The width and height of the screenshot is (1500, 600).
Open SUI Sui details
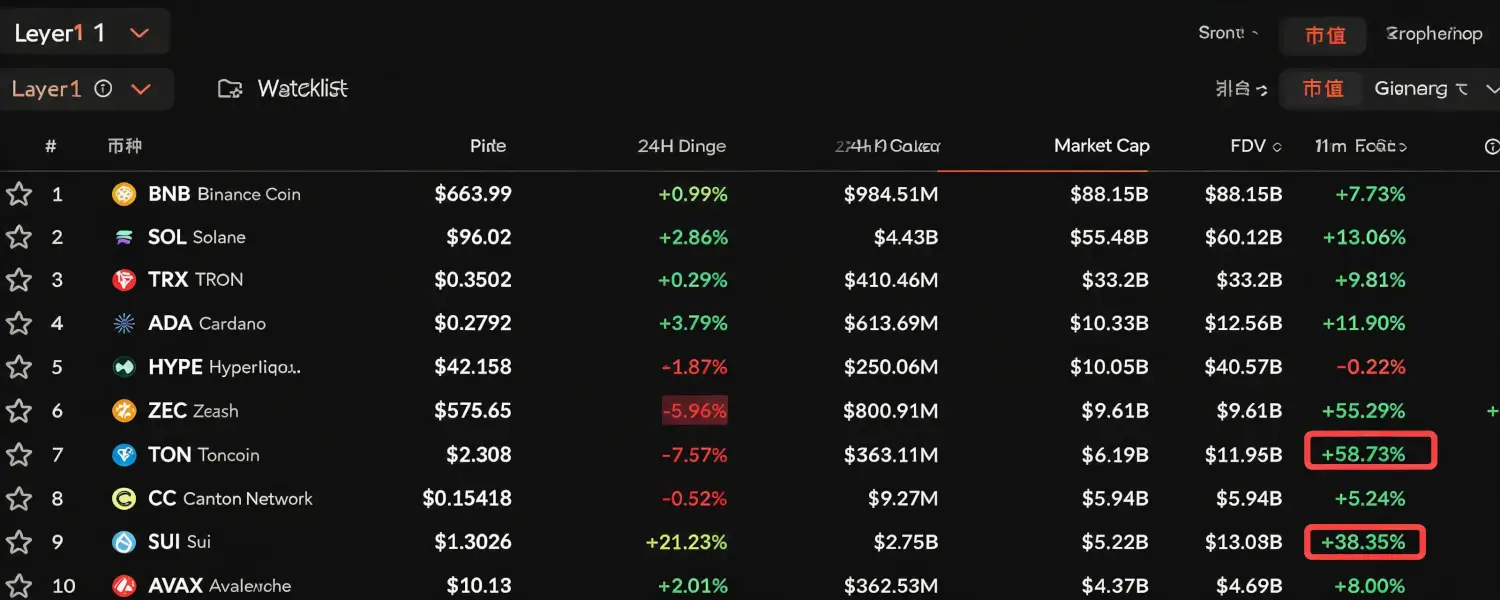click(179, 542)
